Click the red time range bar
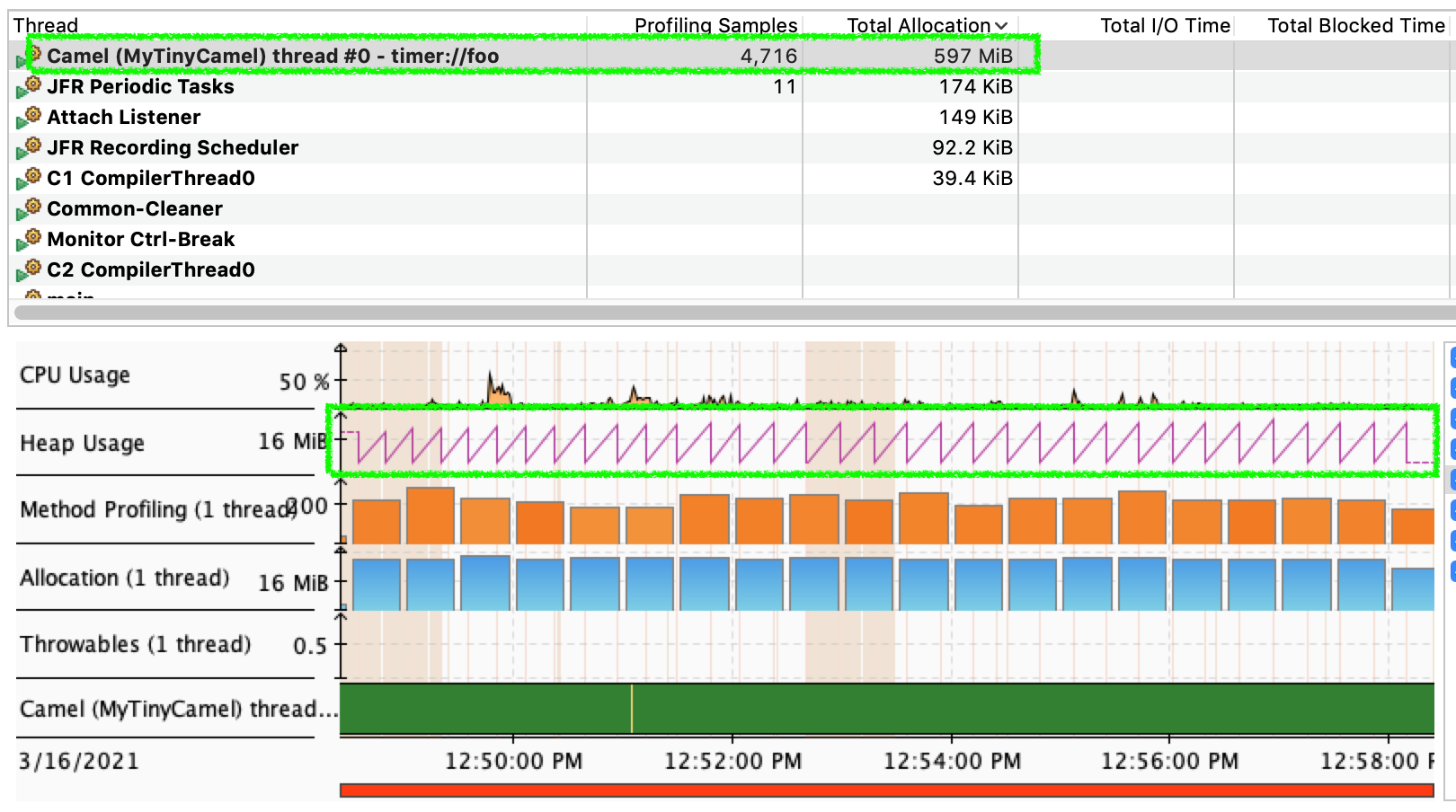The width and height of the screenshot is (1456, 812). [886, 790]
